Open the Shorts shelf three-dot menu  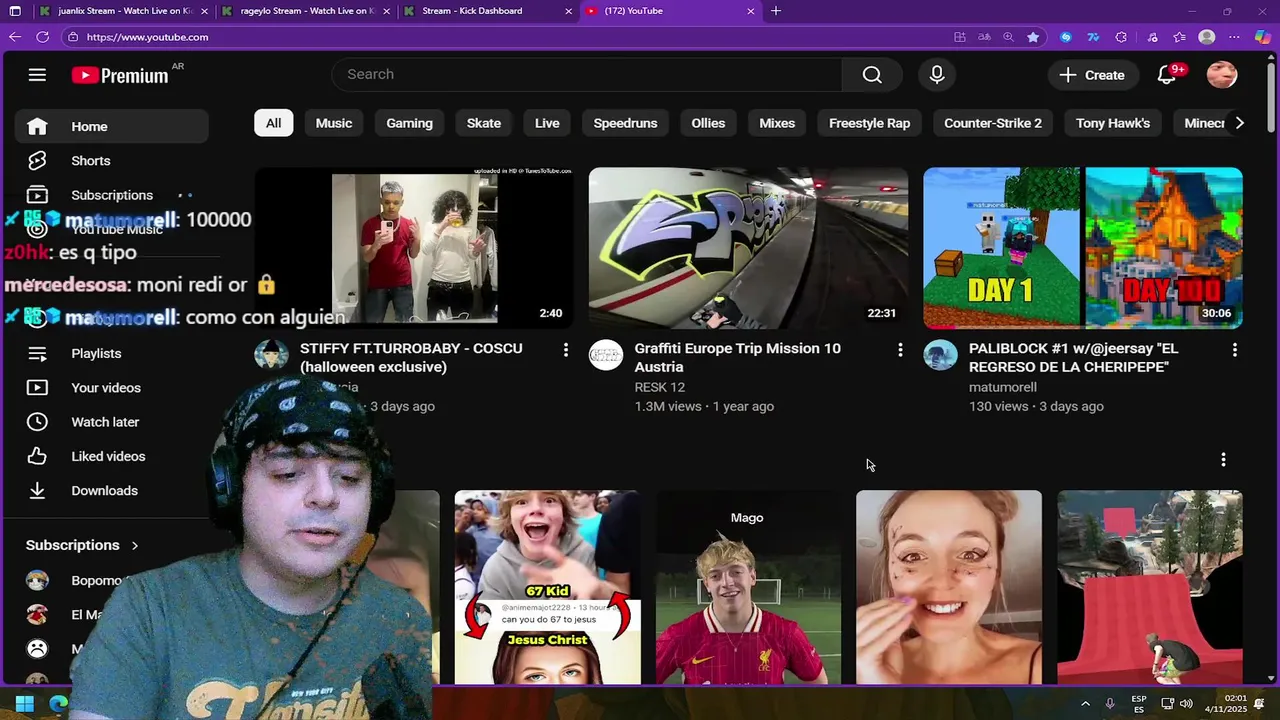(1223, 460)
